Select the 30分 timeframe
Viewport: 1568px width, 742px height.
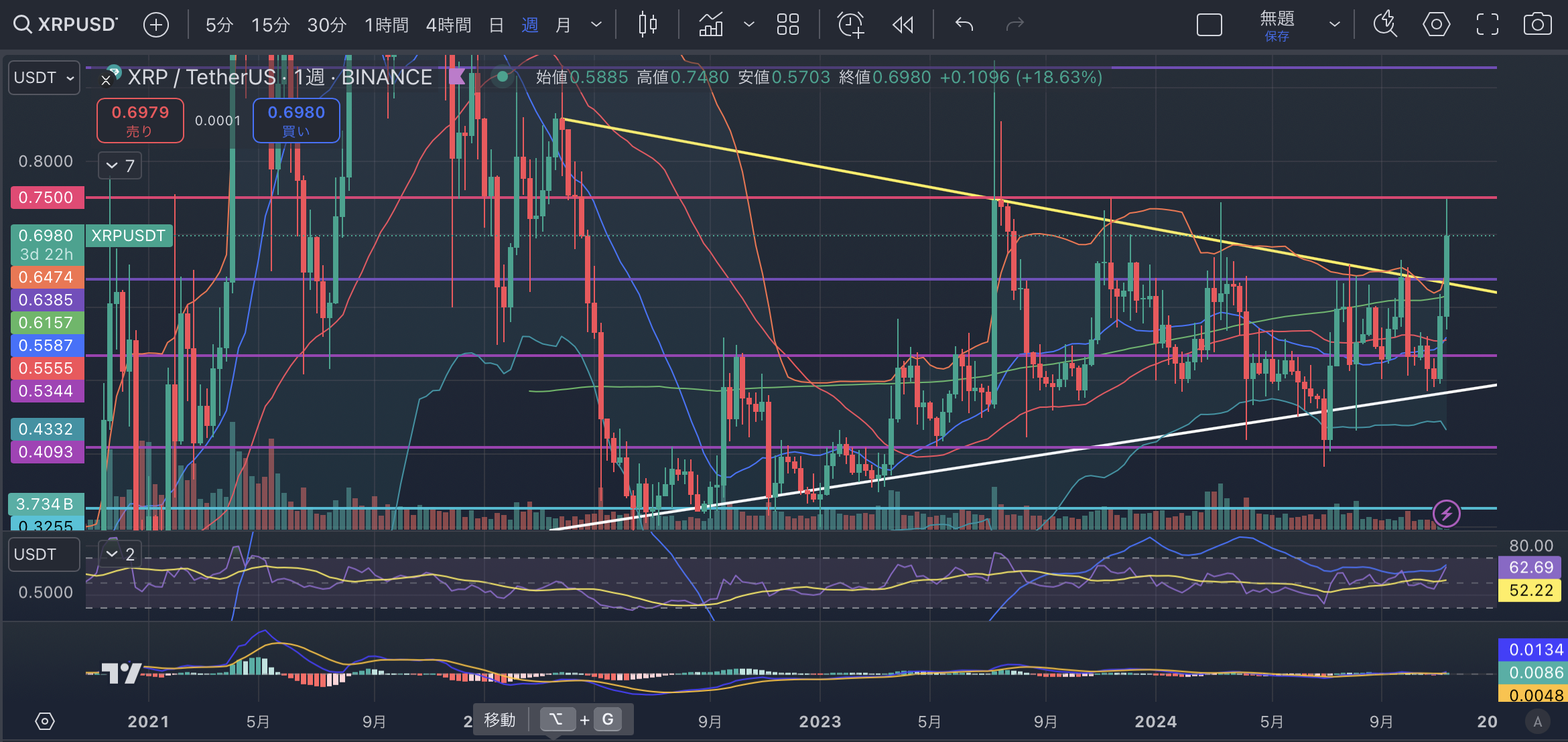pos(326,25)
